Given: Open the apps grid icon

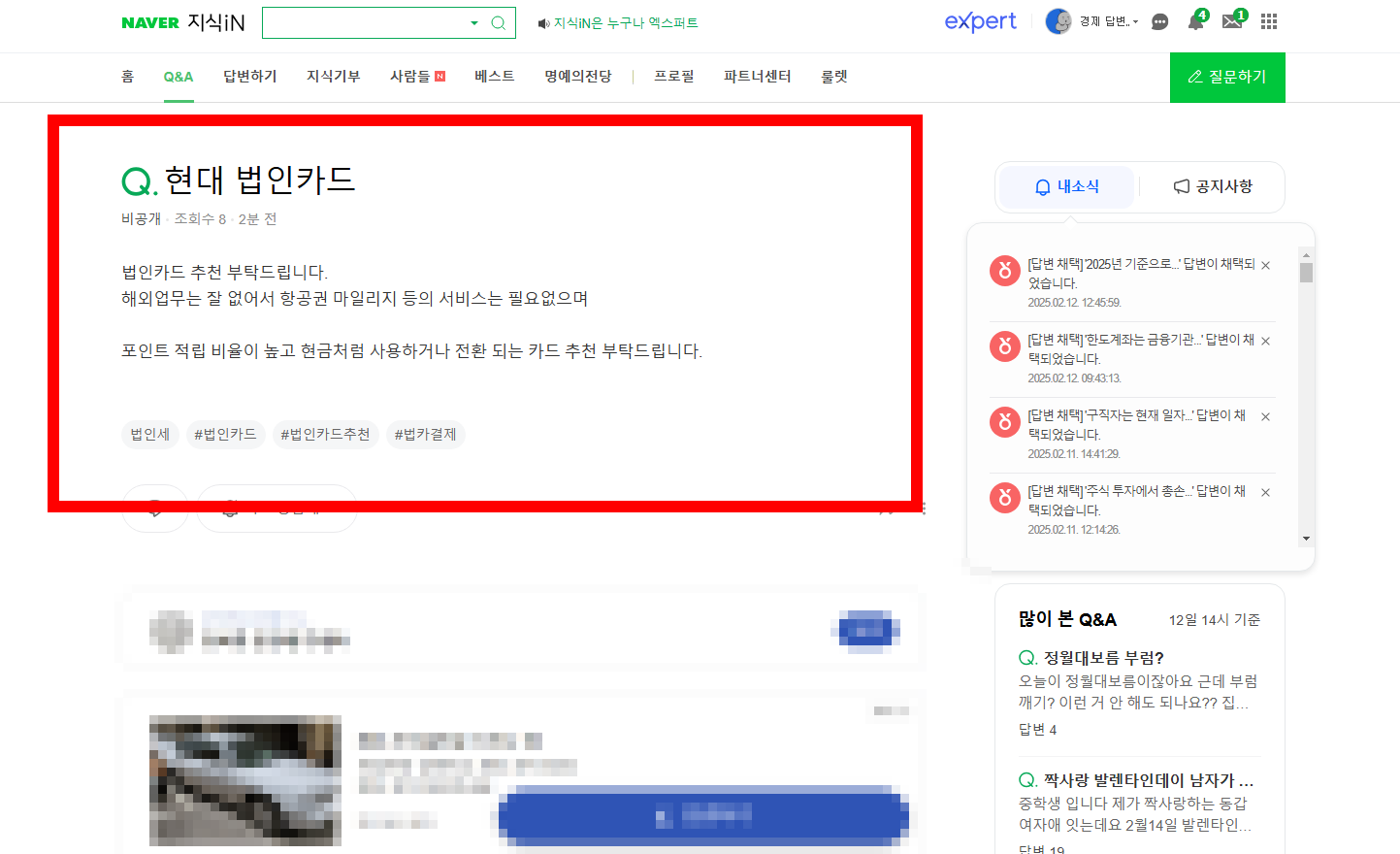Looking at the screenshot, I should (1269, 21).
